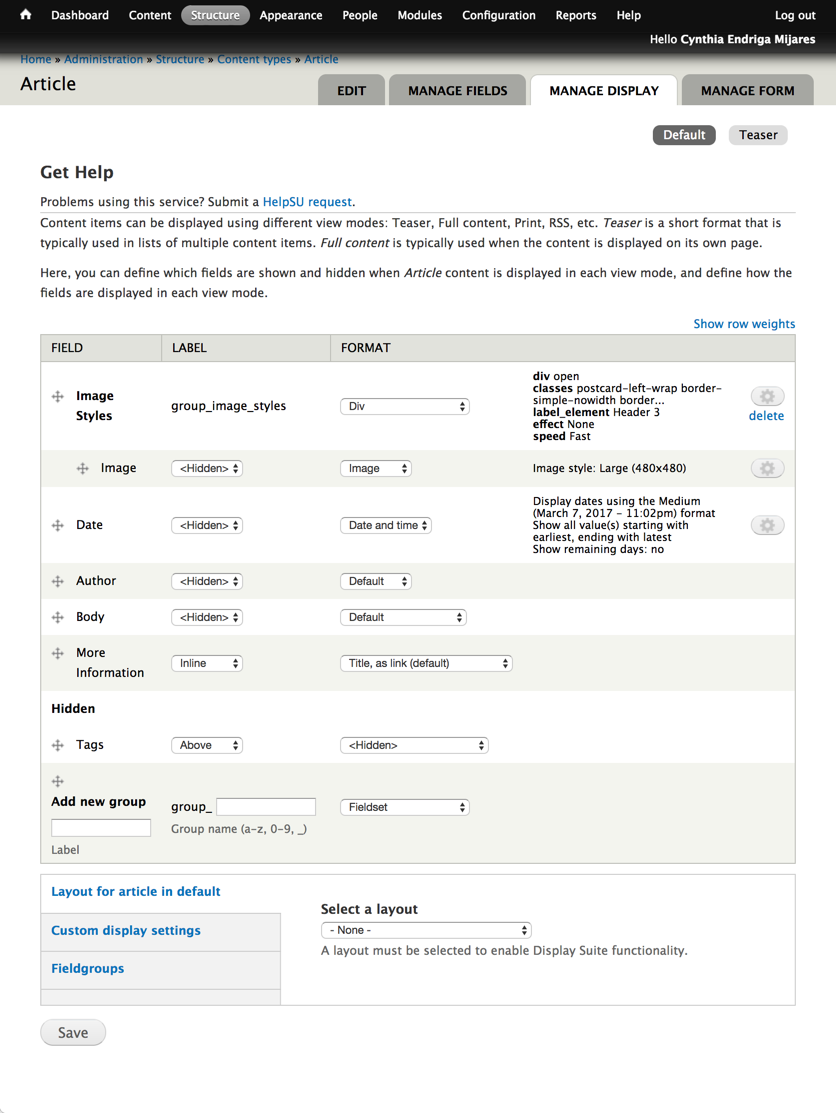Open the HelpSU request link
836x1113 pixels.
click(x=307, y=202)
